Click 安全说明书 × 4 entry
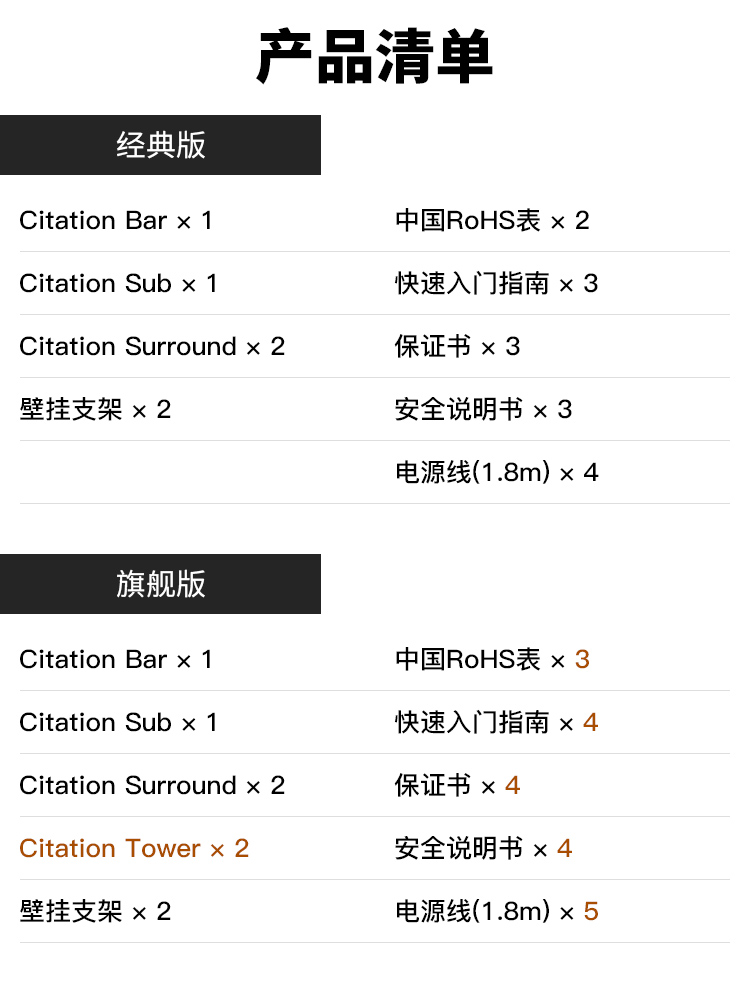750x988 pixels. 483,848
